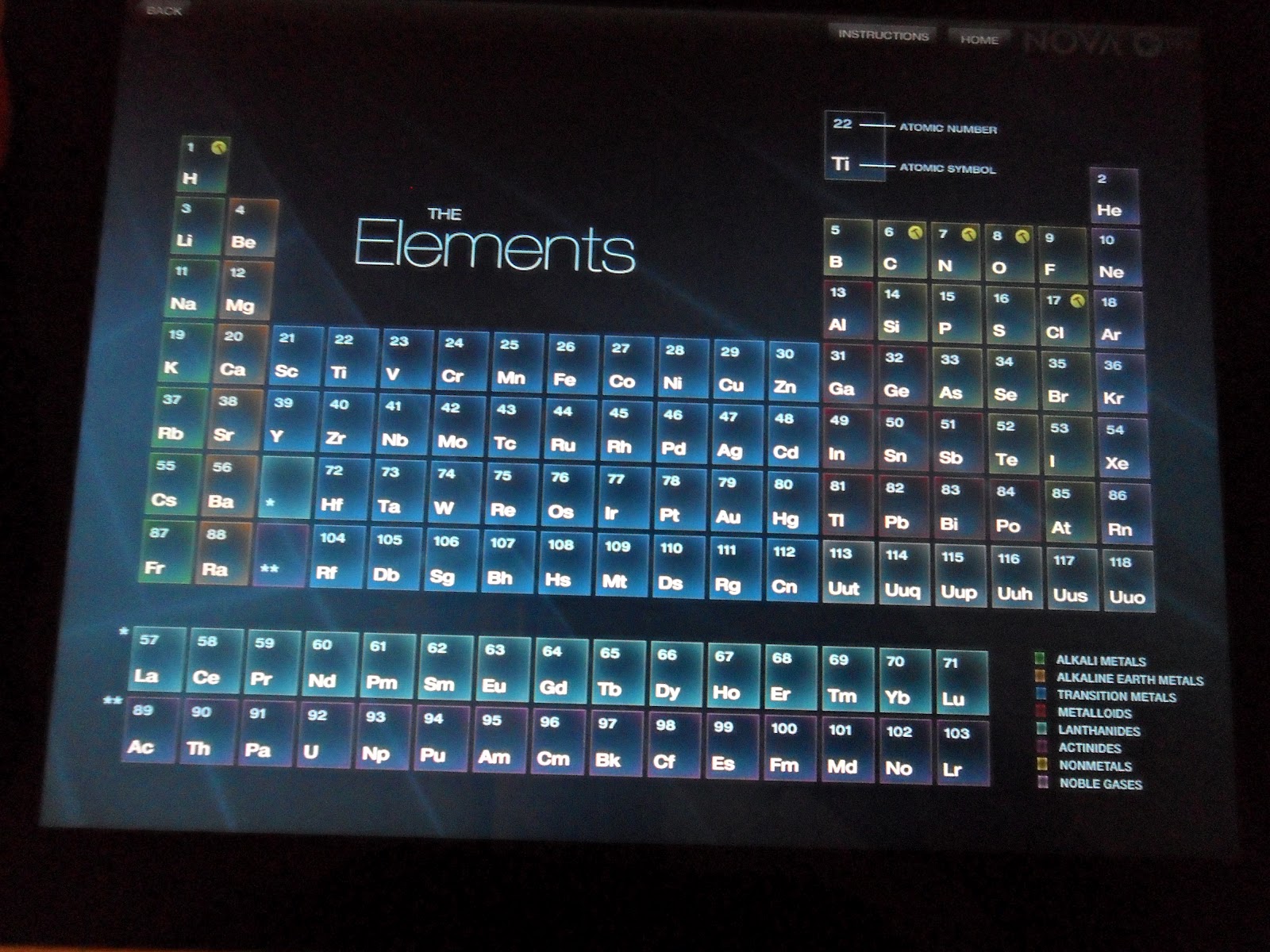Open the Copernicium (Cn) tile
The height and width of the screenshot is (952, 1270).
791,571
